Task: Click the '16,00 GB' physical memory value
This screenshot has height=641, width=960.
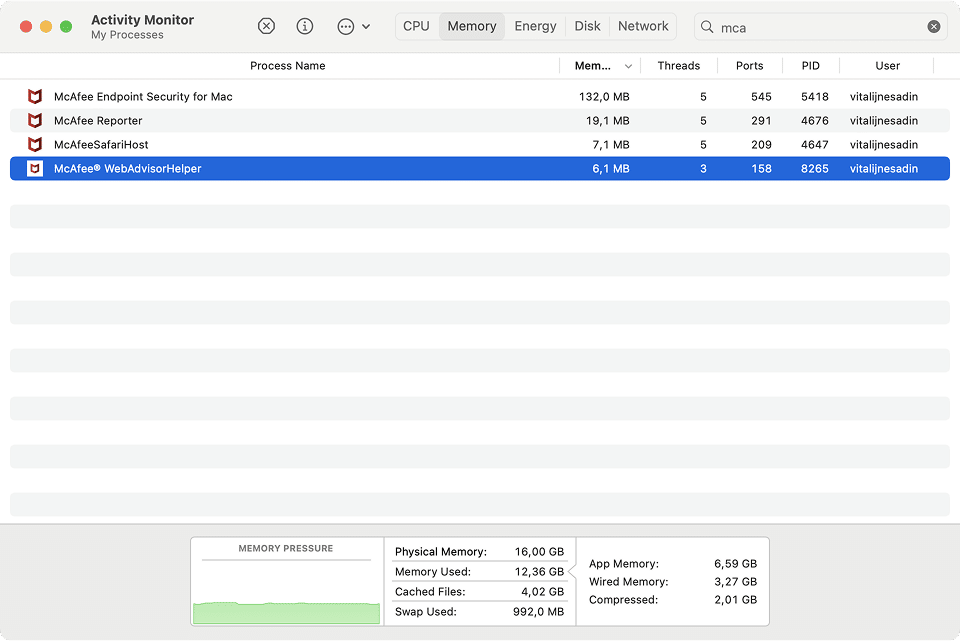Action: (x=539, y=552)
